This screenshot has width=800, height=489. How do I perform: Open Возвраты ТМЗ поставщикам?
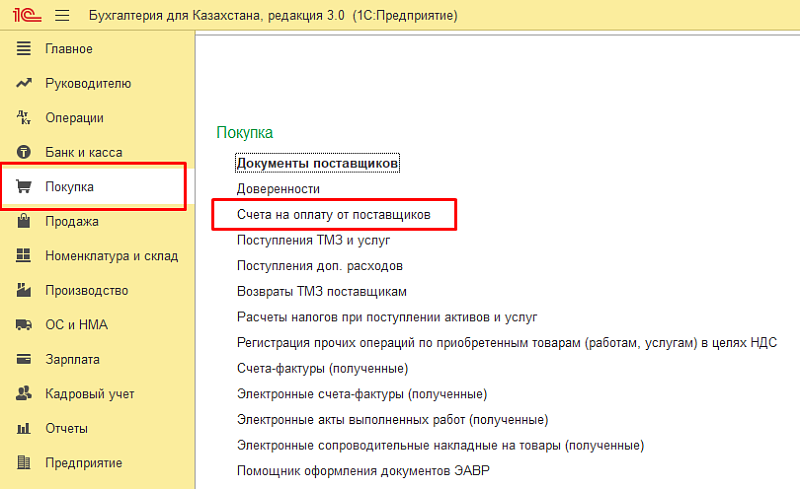pos(321,292)
